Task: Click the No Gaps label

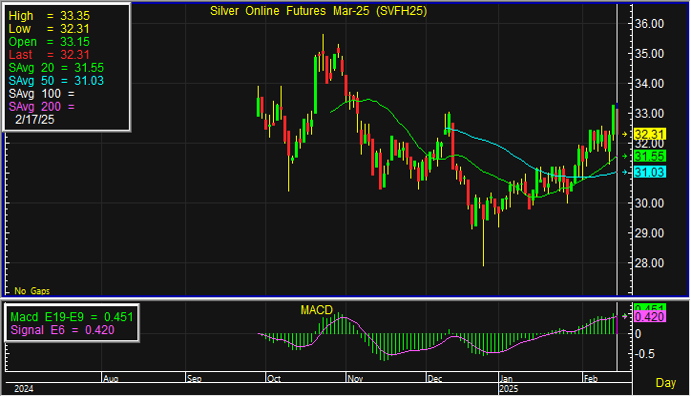Action: 32,291
